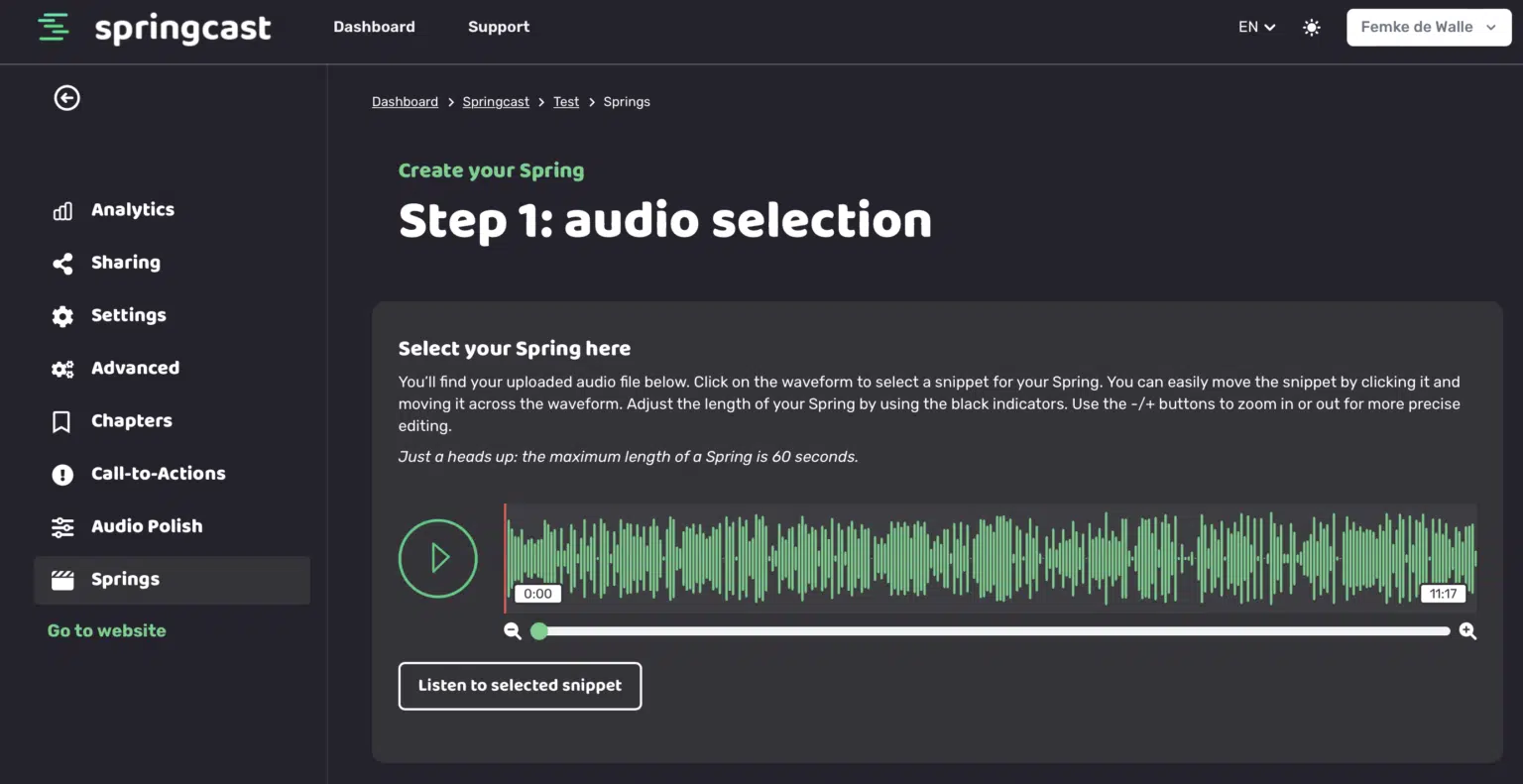This screenshot has height=784, width=1523.
Task: Click Listen to selected snippet button
Action: click(520, 686)
